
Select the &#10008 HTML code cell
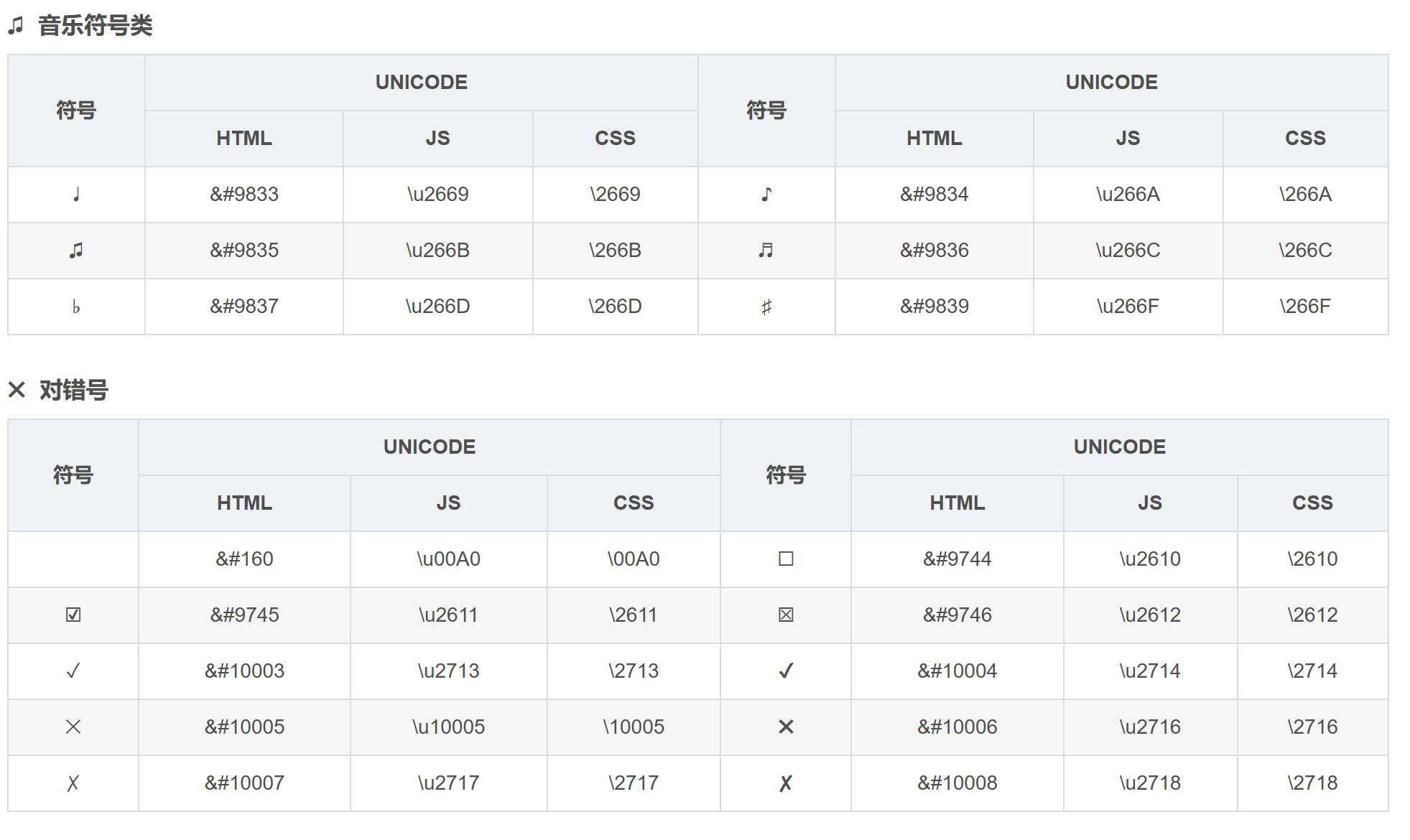tap(957, 783)
